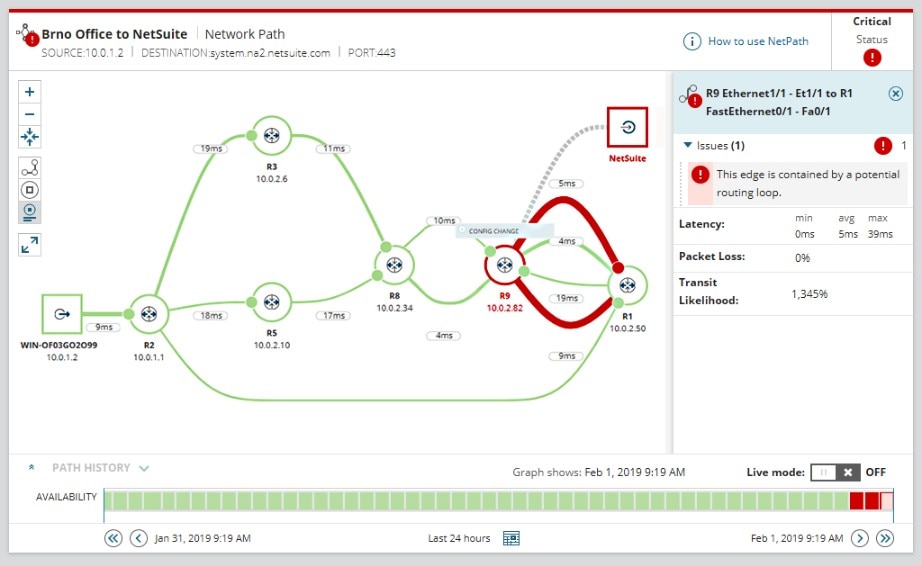Click the edge icon in details panel header
Image resolution: width=922 pixels, height=566 pixels.
(x=690, y=96)
